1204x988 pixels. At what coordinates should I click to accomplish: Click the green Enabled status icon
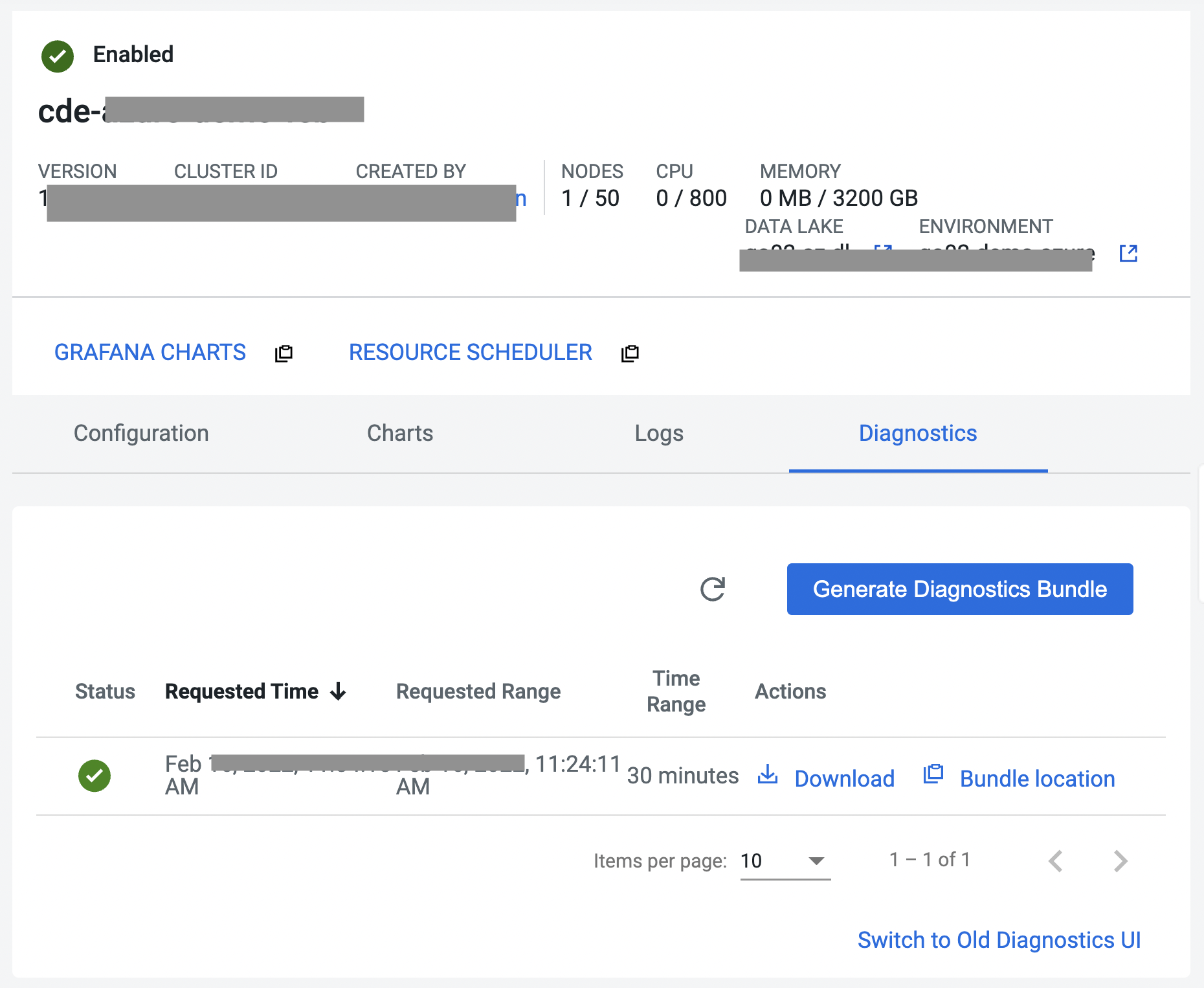click(58, 56)
